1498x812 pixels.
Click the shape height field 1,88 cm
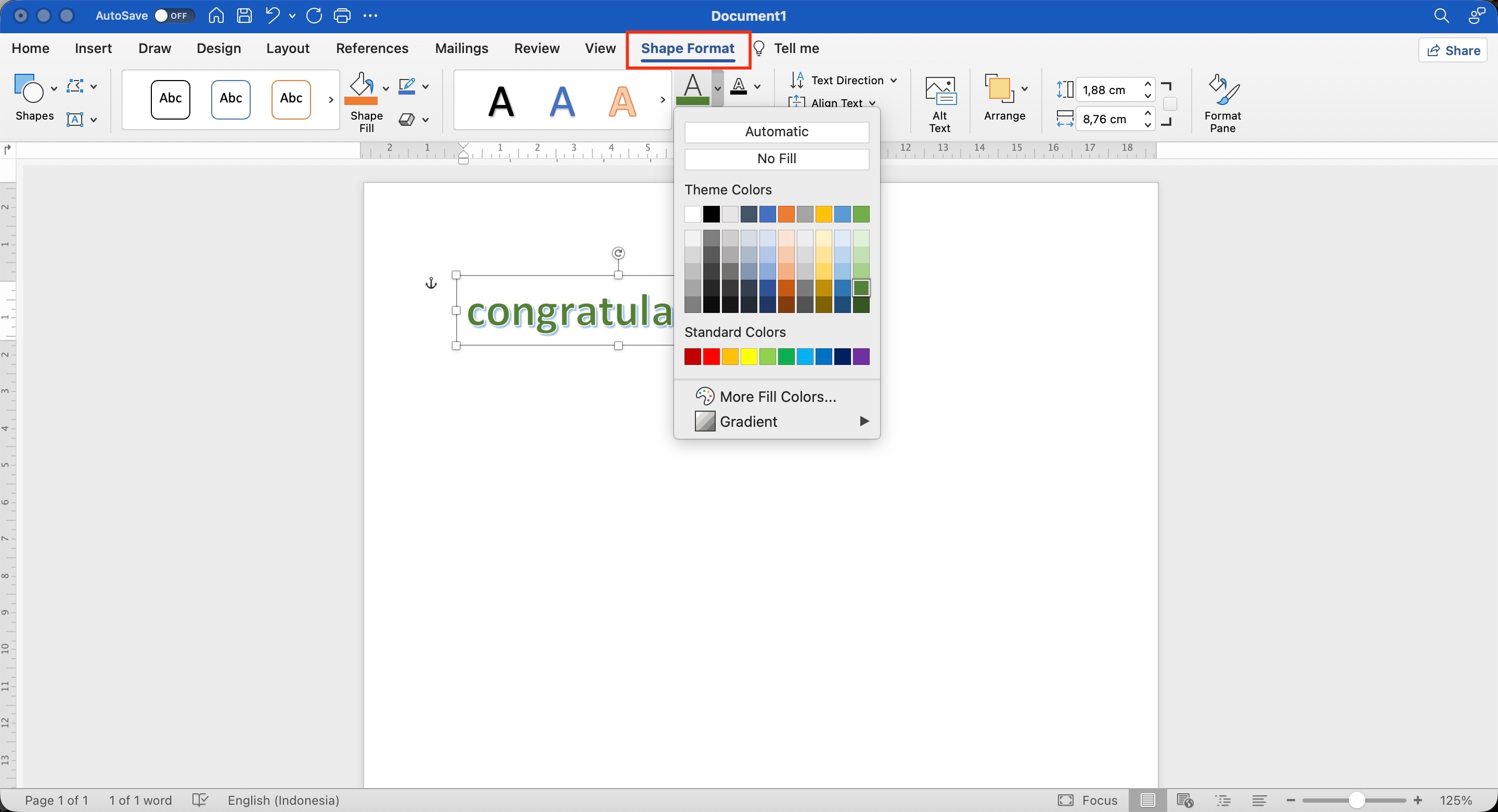pos(1109,89)
